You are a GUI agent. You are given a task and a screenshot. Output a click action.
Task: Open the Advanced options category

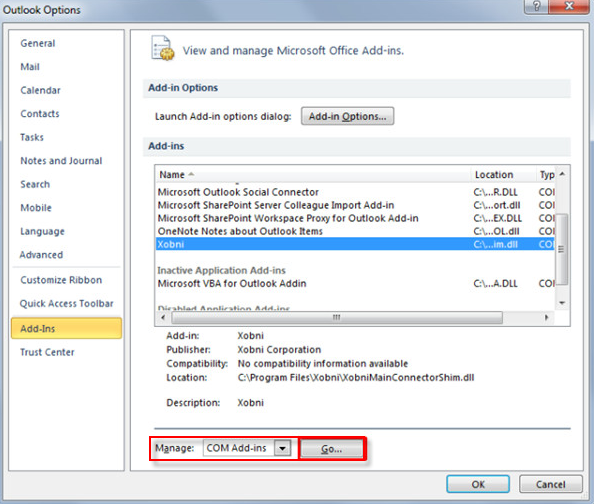tap(41, 255)
